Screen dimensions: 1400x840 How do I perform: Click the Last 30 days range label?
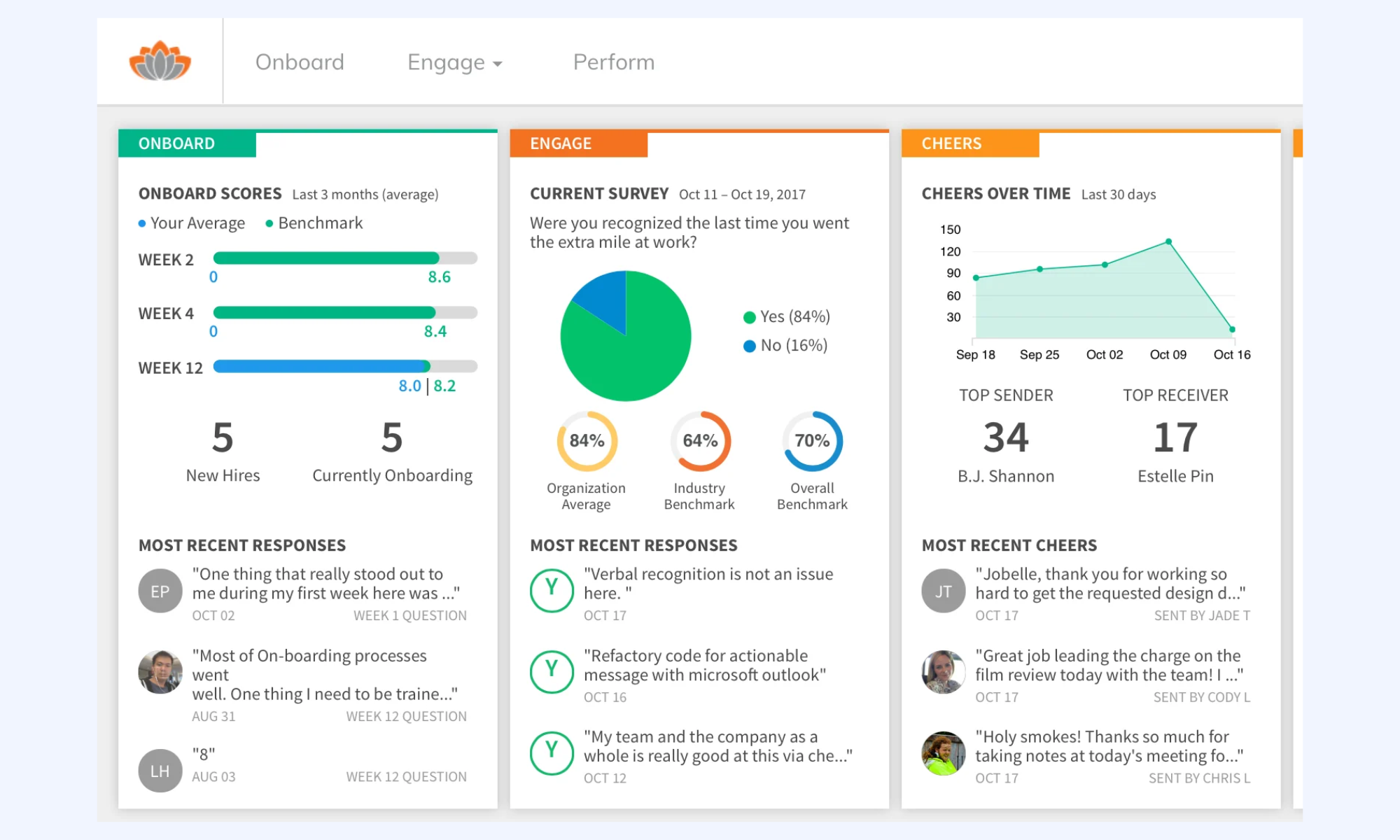click(x=1119, y=195)
